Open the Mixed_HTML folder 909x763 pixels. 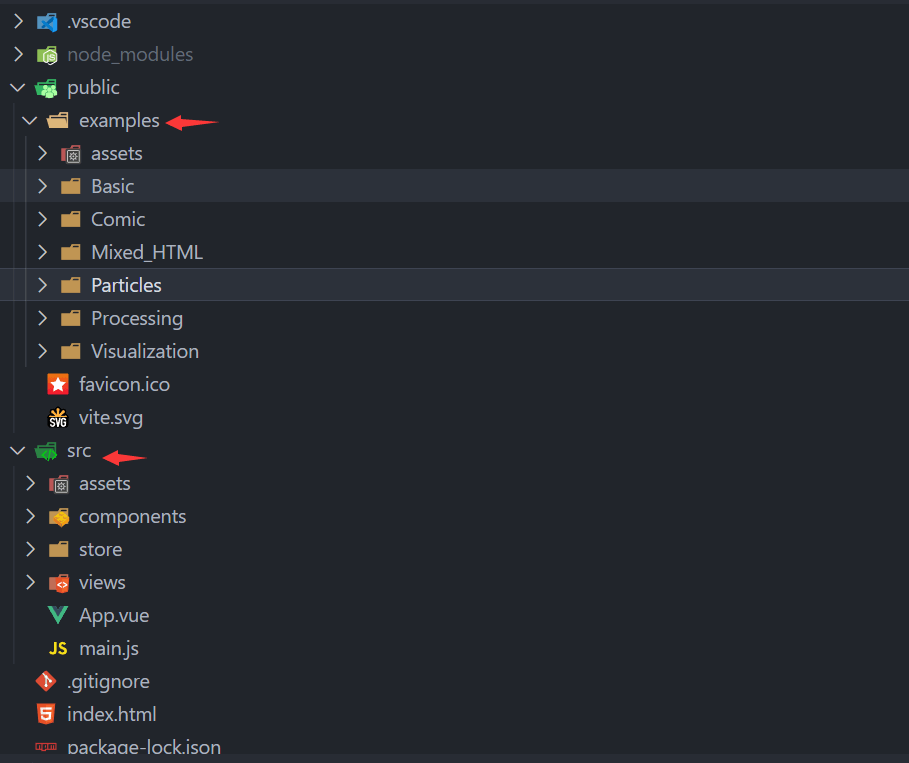[454, 252]
